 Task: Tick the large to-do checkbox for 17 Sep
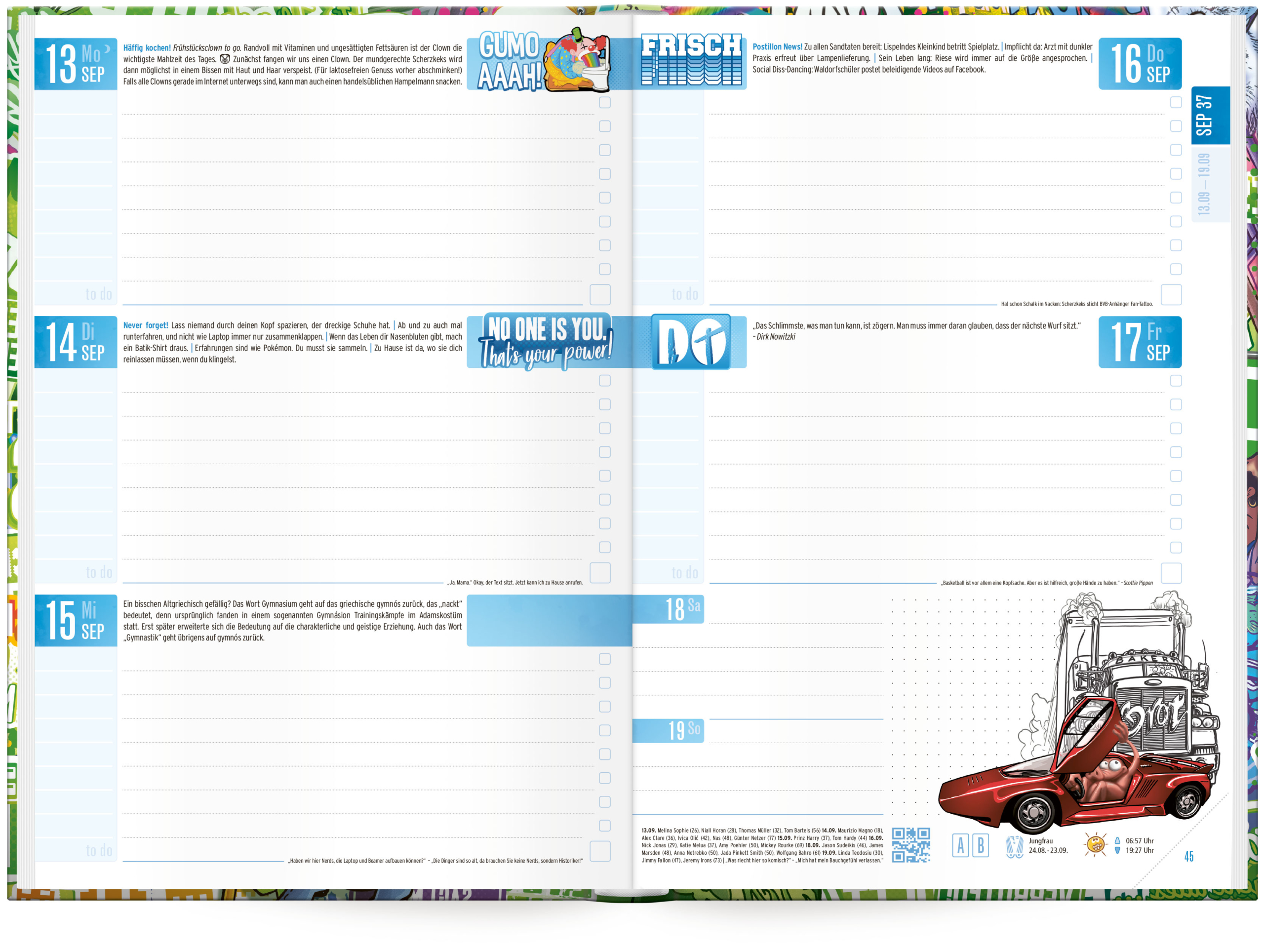coord(1171,573)
